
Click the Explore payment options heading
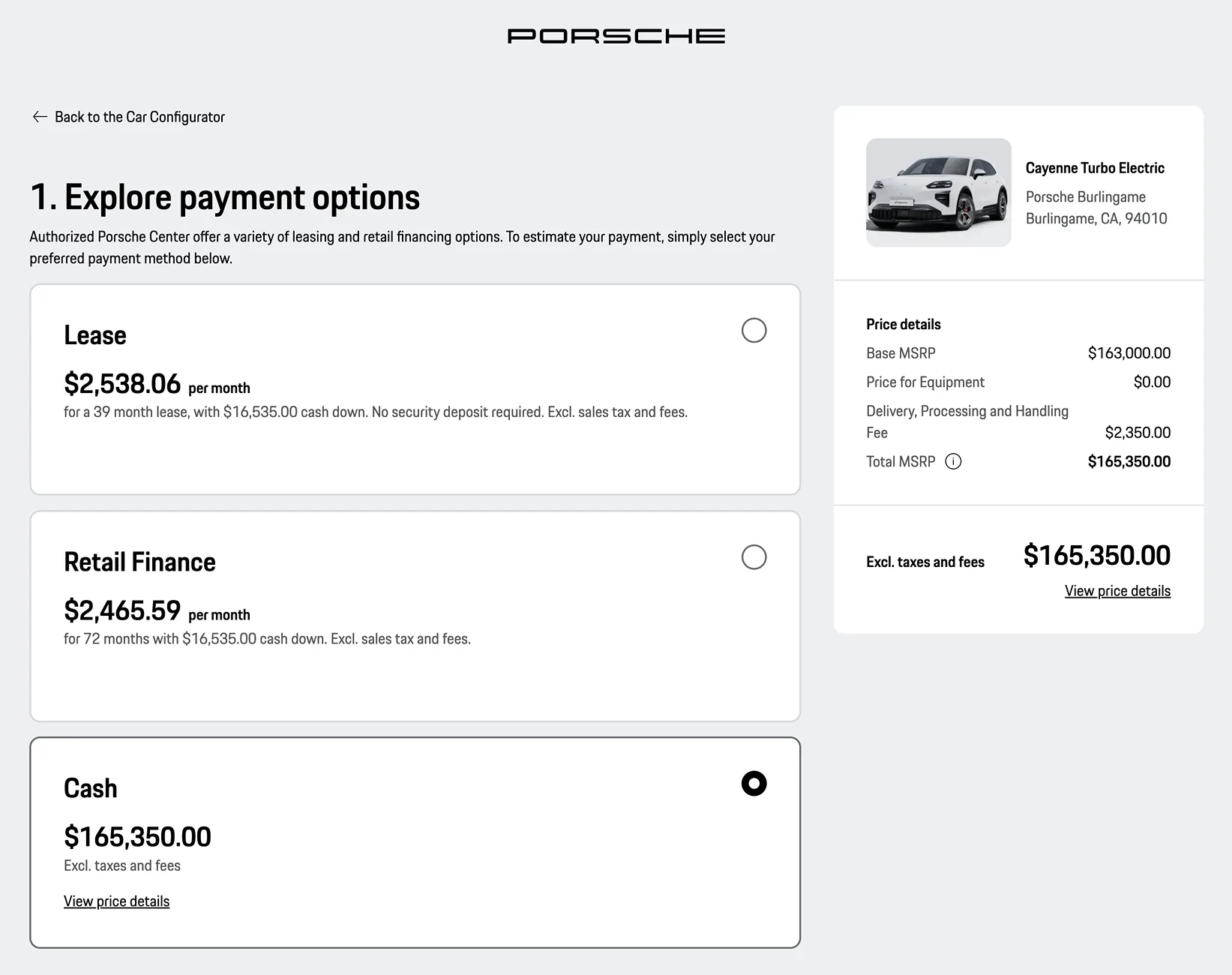click(x=225, y=196)
